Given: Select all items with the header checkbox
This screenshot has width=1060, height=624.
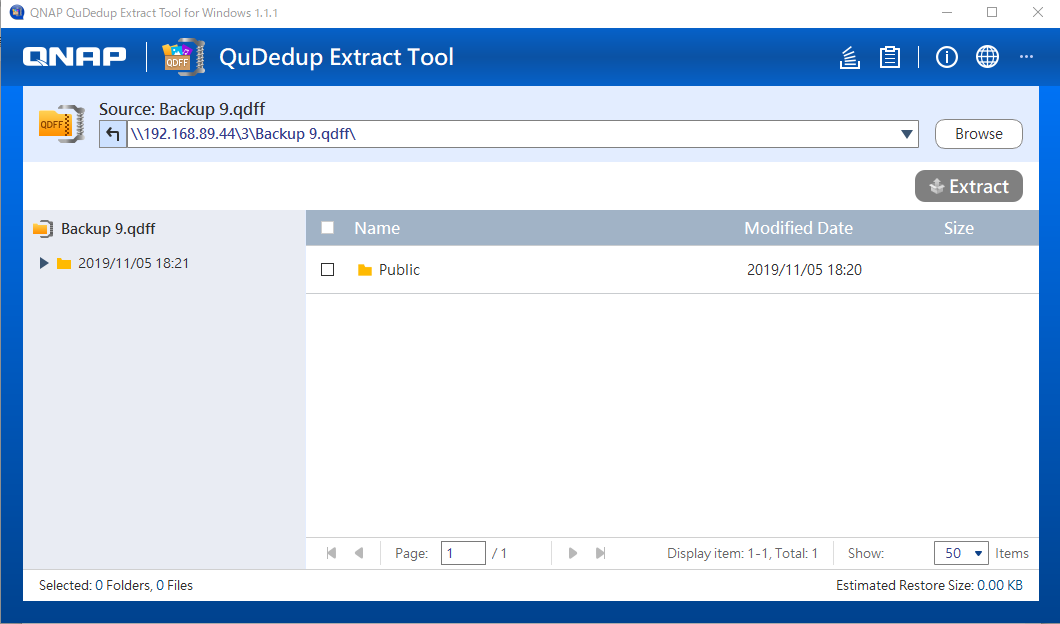Looking at the screenshot, I should pos(327,228).
